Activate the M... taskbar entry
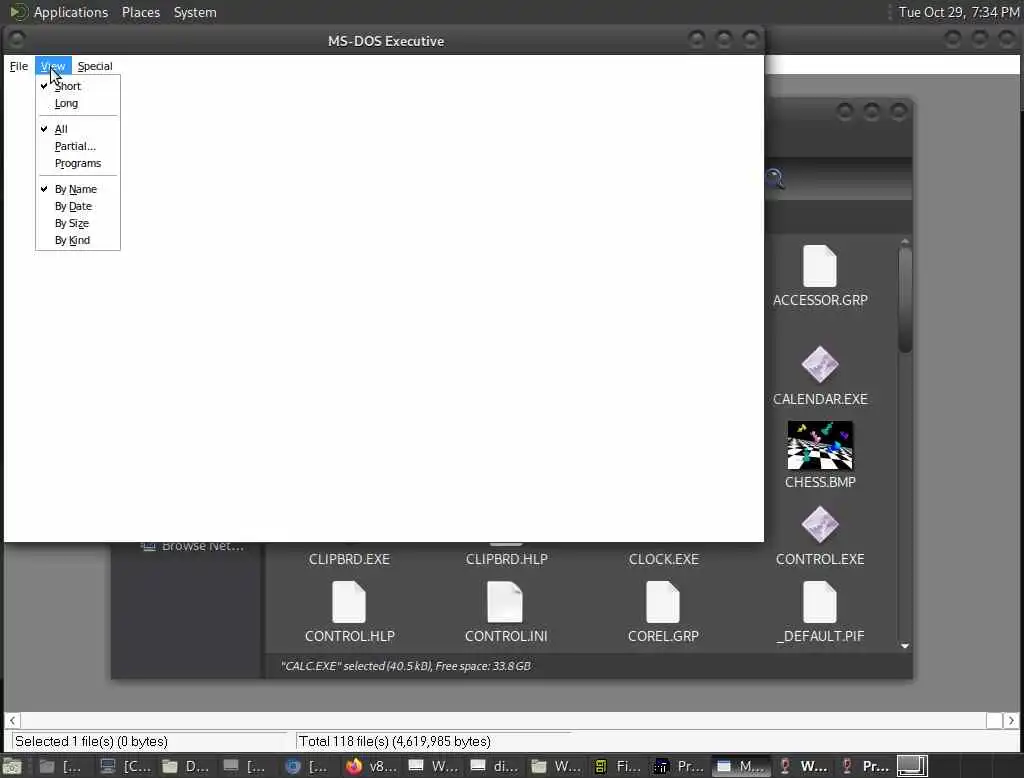 [x=741, y=766]
